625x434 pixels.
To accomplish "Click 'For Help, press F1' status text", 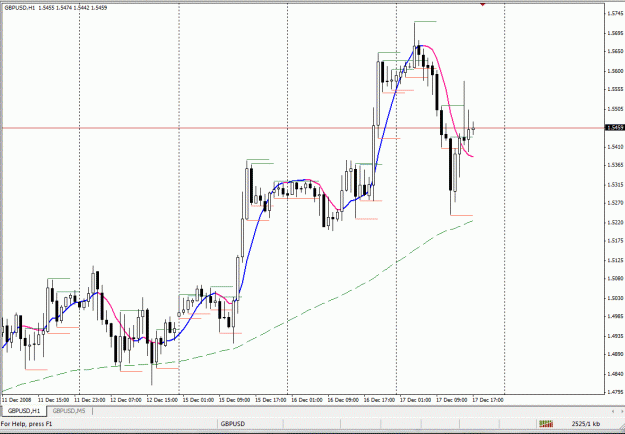I will point(27,424).
